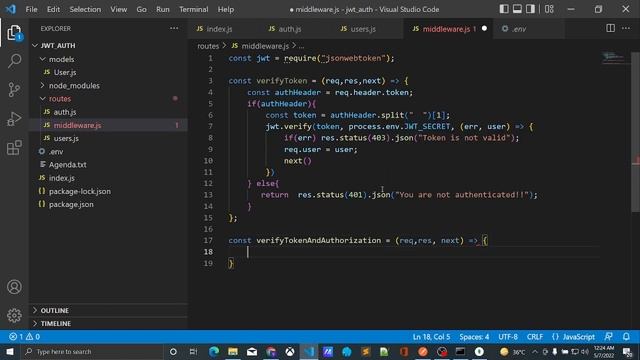Open editor more actions ellipsis
This screenshot has height=360, width=640.
[626, 28]
